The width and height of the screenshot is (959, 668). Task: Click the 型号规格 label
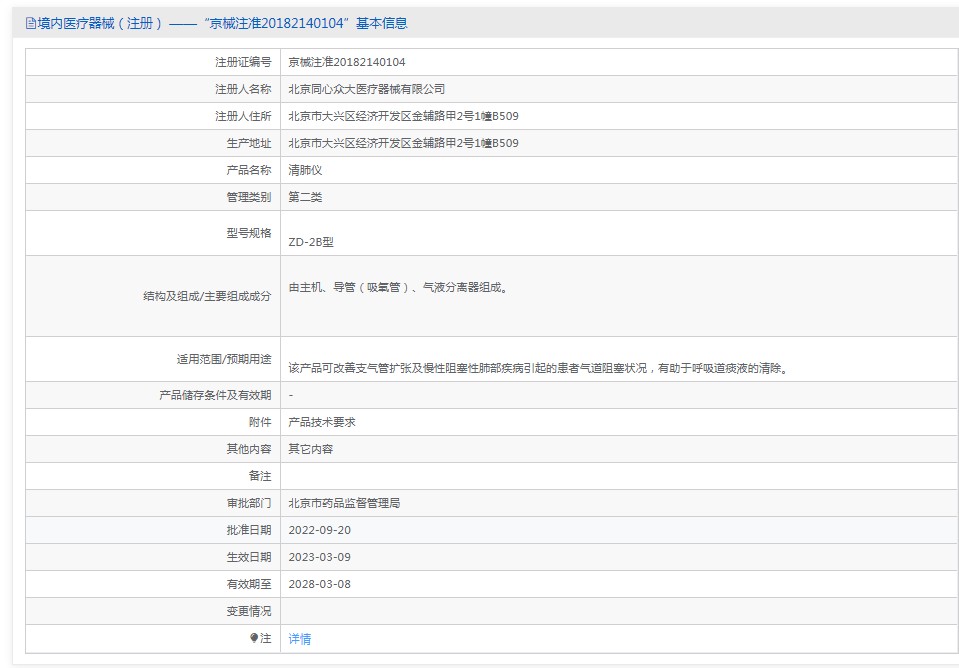[248, 232]
